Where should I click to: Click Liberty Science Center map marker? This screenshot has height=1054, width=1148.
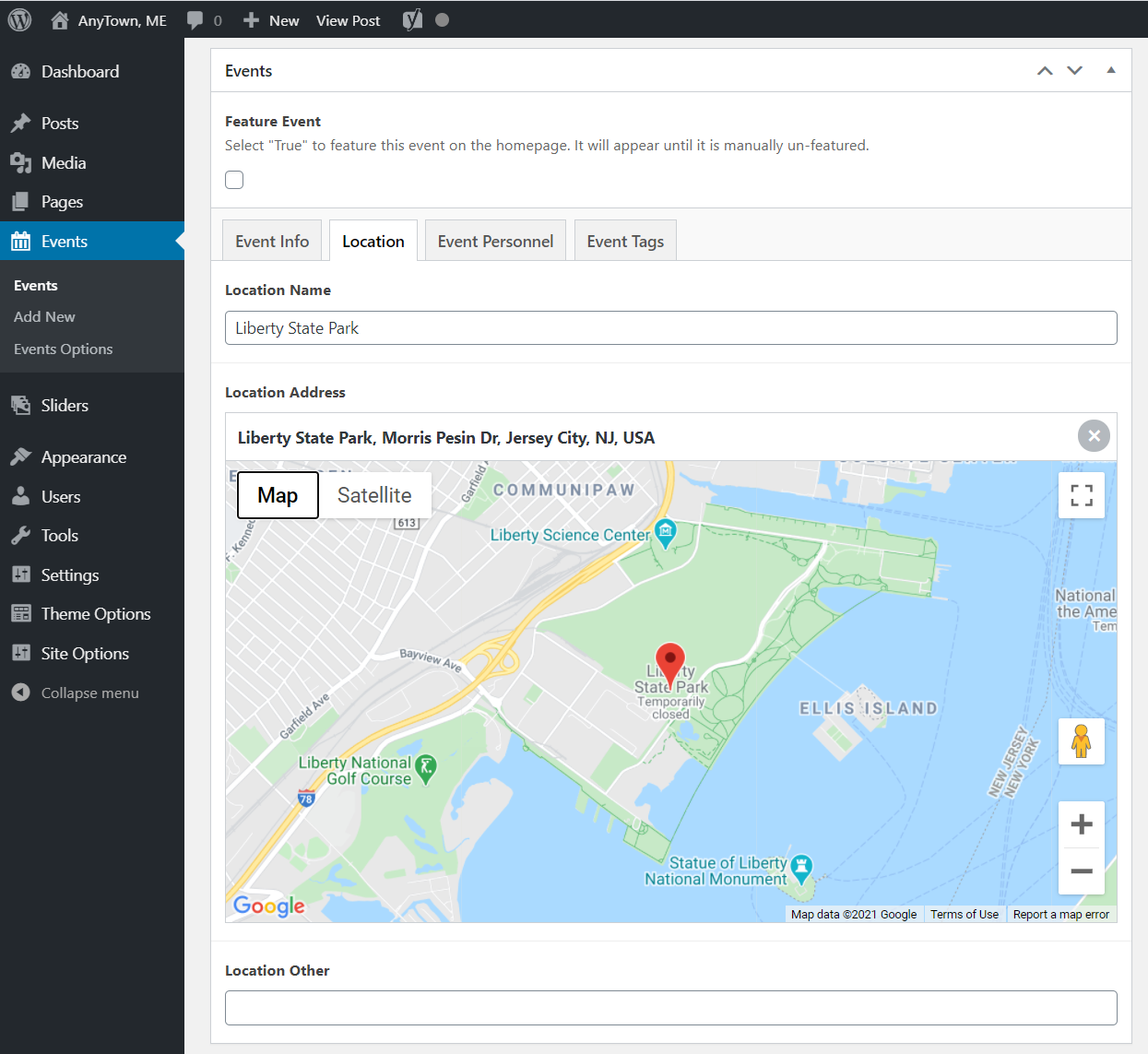pos(665,533)
